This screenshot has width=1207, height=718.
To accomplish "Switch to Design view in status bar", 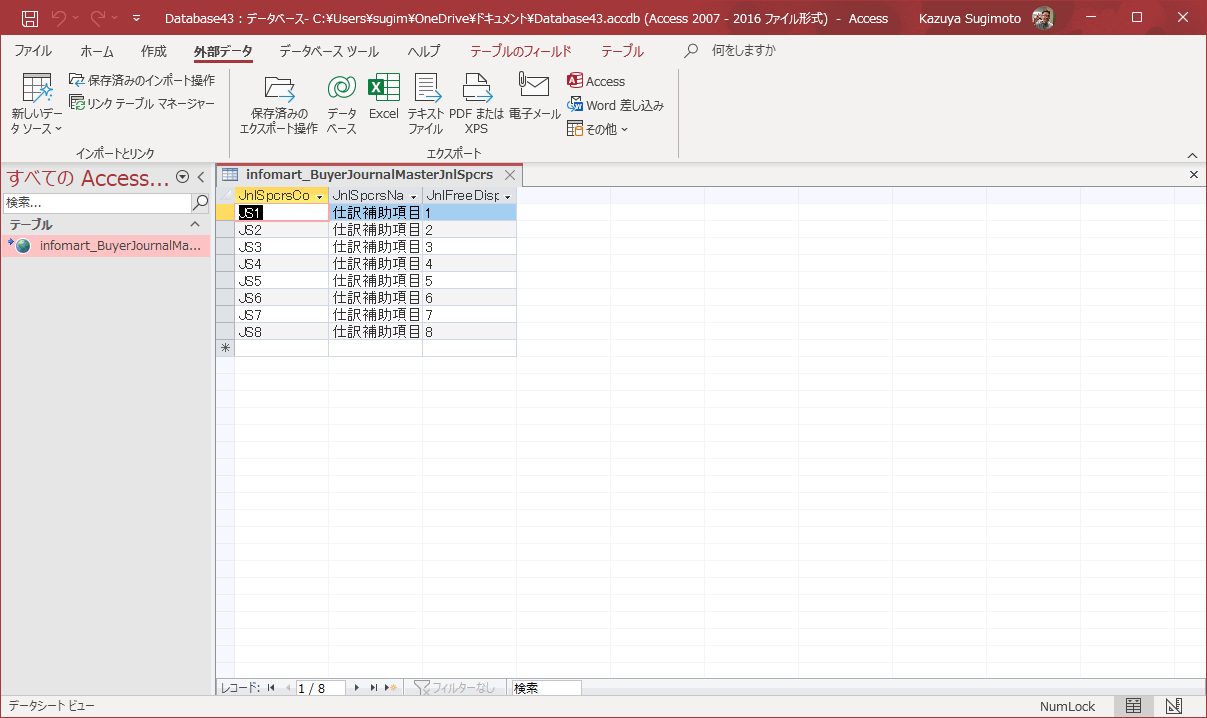I will click(x=1174, y=706).
